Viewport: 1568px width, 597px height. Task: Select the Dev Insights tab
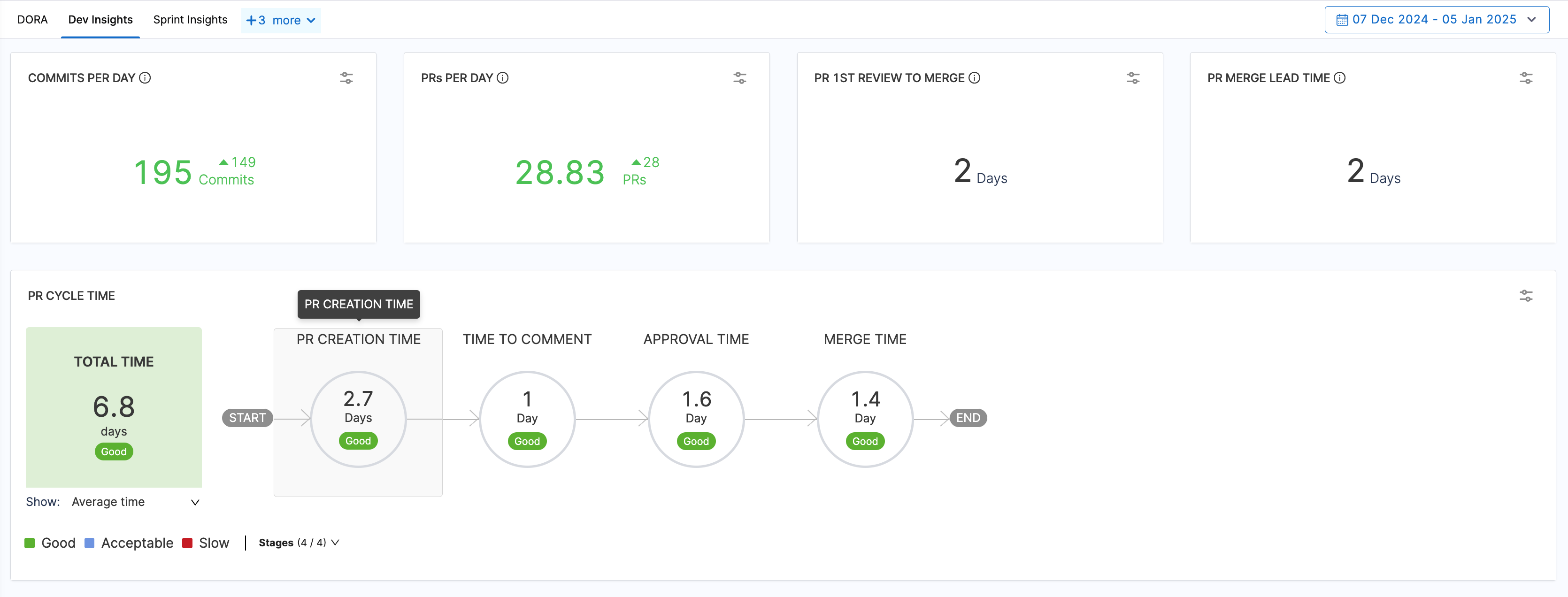pos(100,19)
